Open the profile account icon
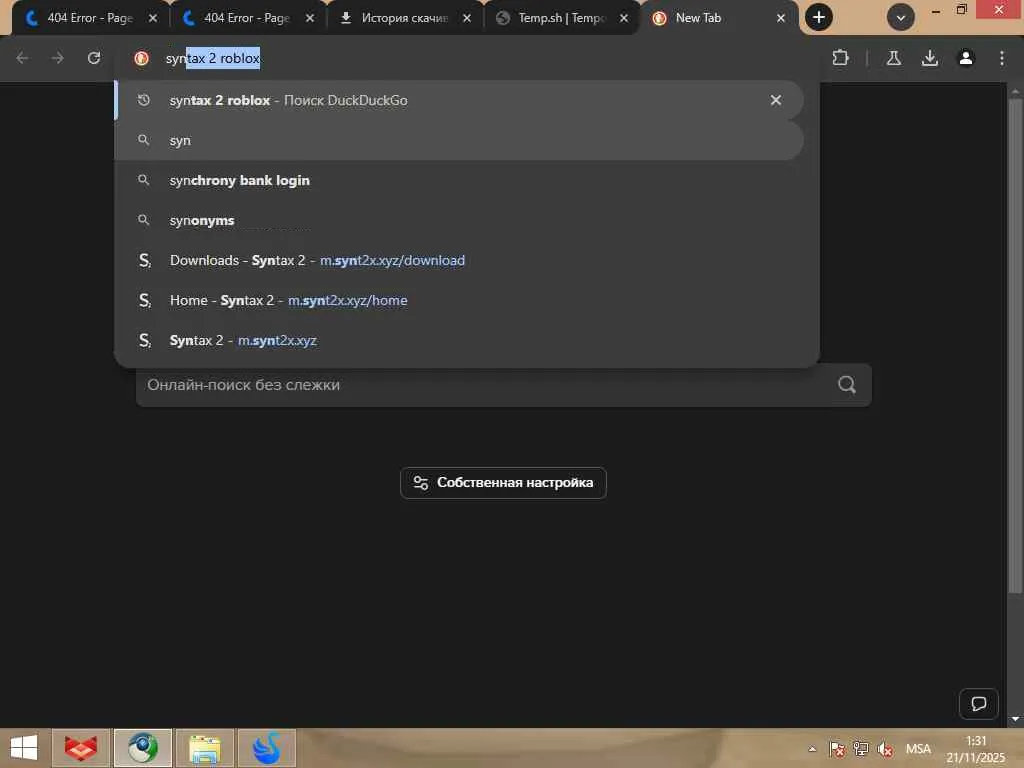Screen dimensions: 1024x768 click(x=966, y=58)
